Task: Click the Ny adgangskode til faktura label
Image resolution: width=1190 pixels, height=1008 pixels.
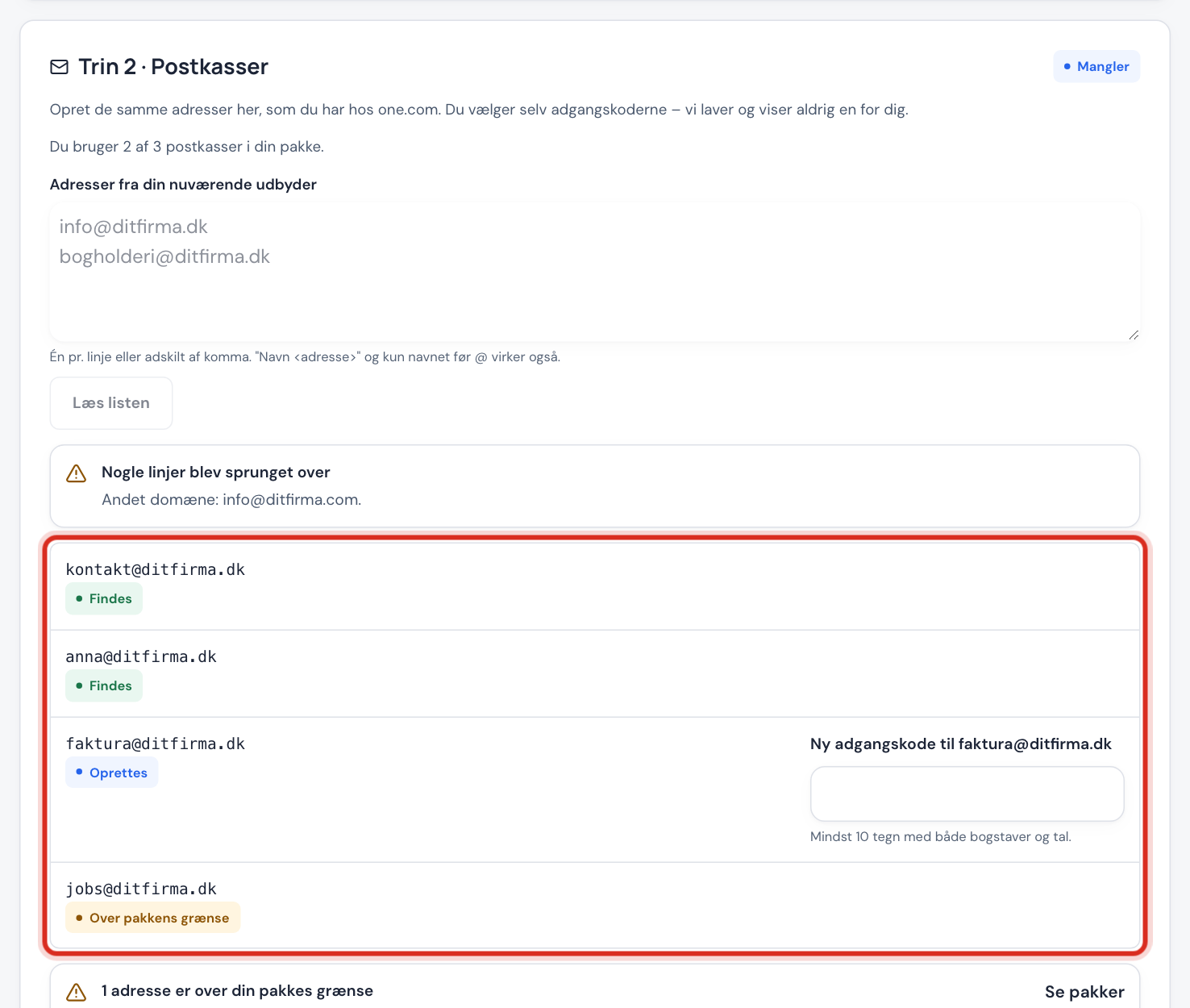Action: [x=961, y=744]
